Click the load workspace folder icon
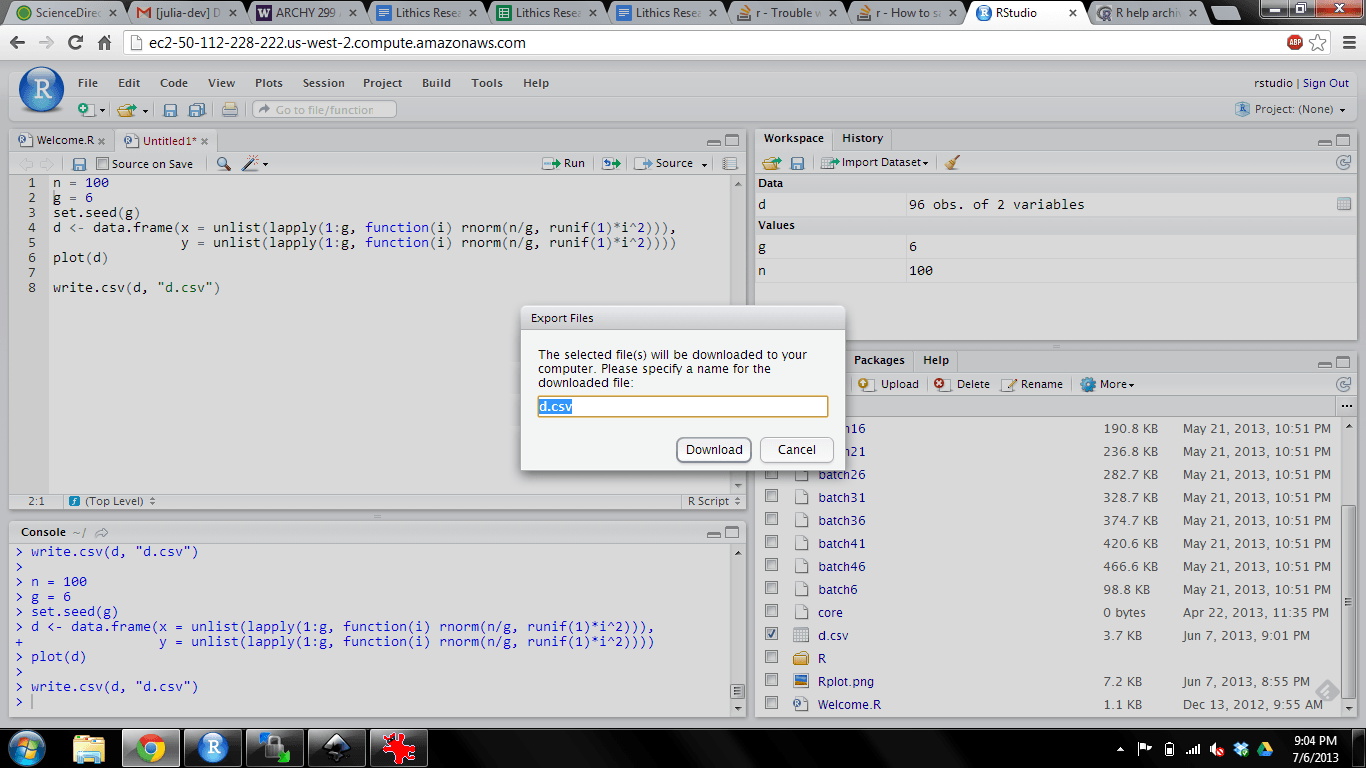1366x768 pixels. [x=772, y=163]
